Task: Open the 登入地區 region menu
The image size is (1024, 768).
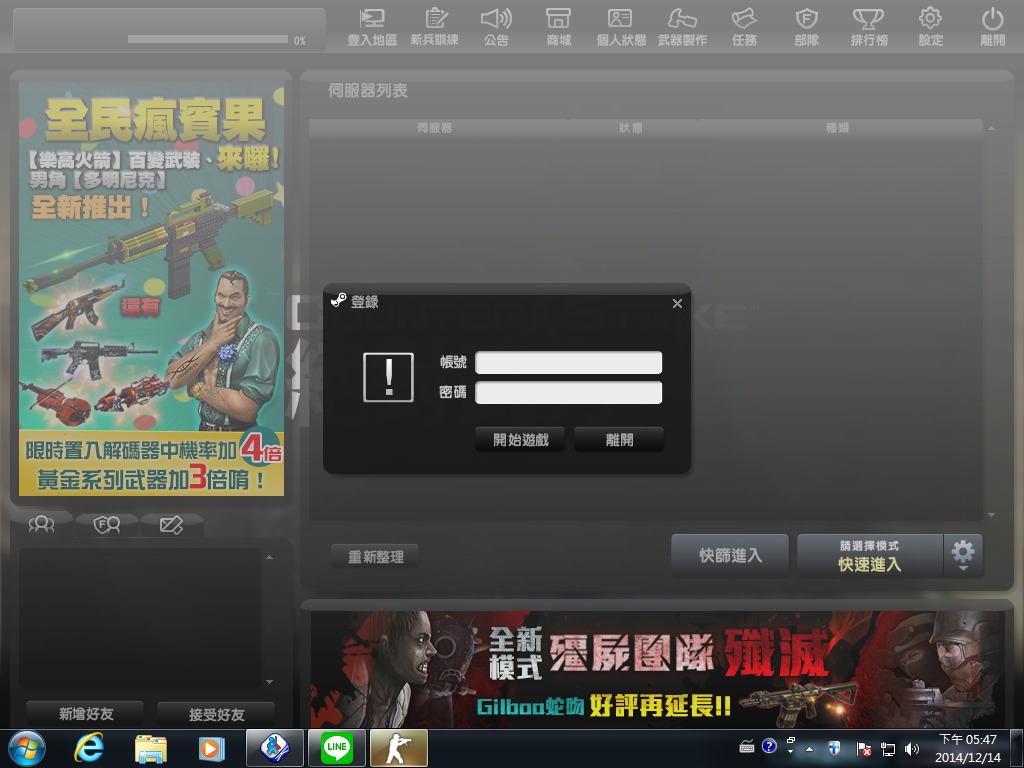Action: 372,27
